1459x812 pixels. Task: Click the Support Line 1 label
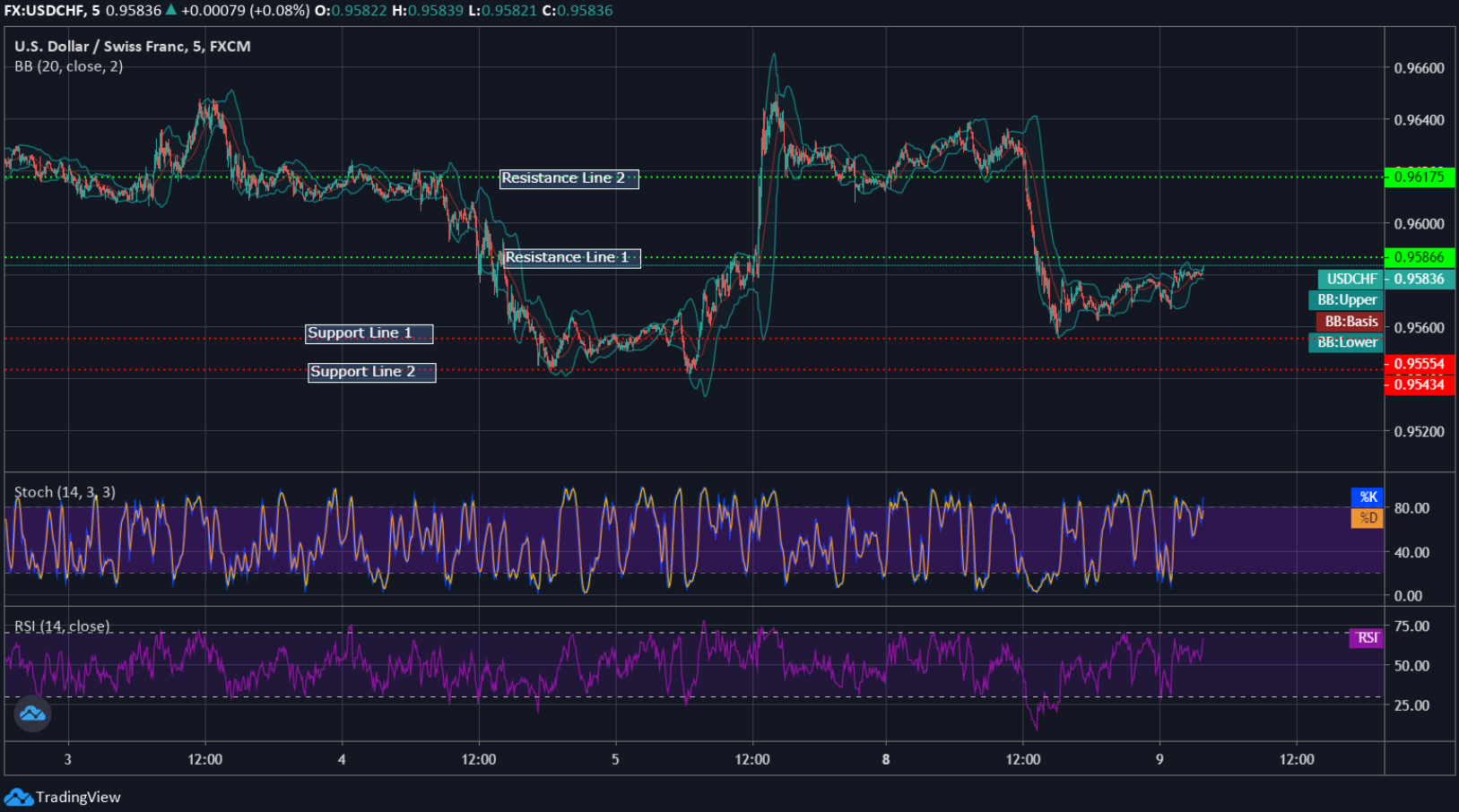369,333
